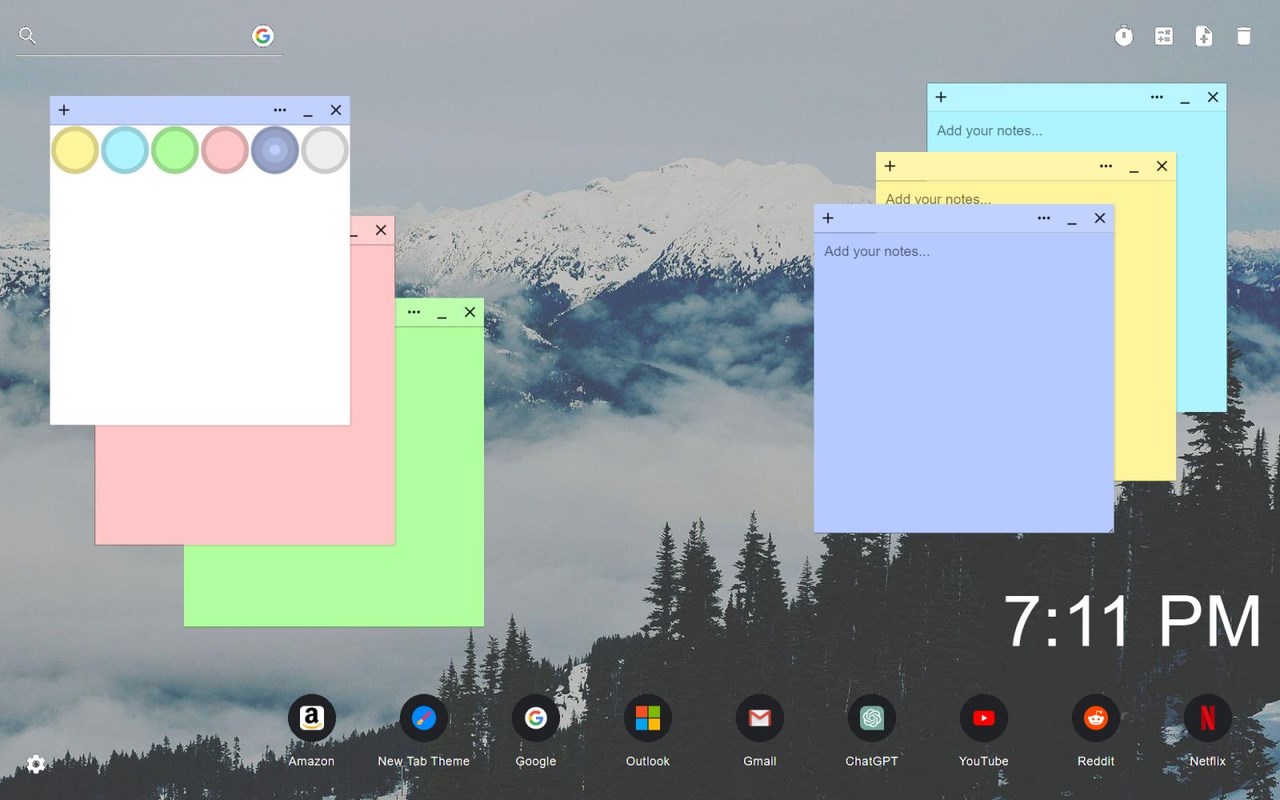Image resolution: width=1280 pixels, height=800 pixels.
Task: Click the pink note body
Action: 245,485
